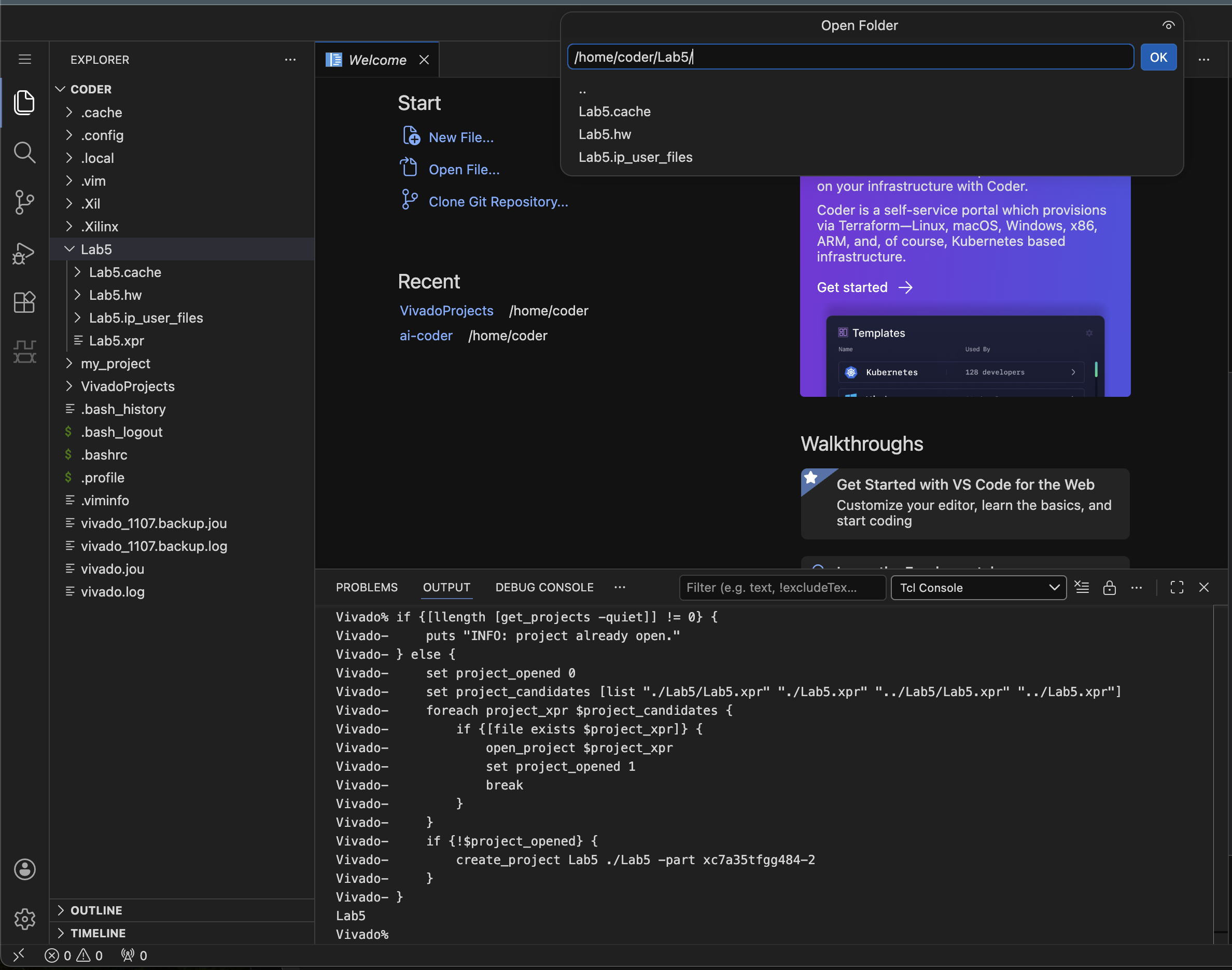
Task: Toggle the eye icon in the Open Folder dialog
Action: point(1168,25)
